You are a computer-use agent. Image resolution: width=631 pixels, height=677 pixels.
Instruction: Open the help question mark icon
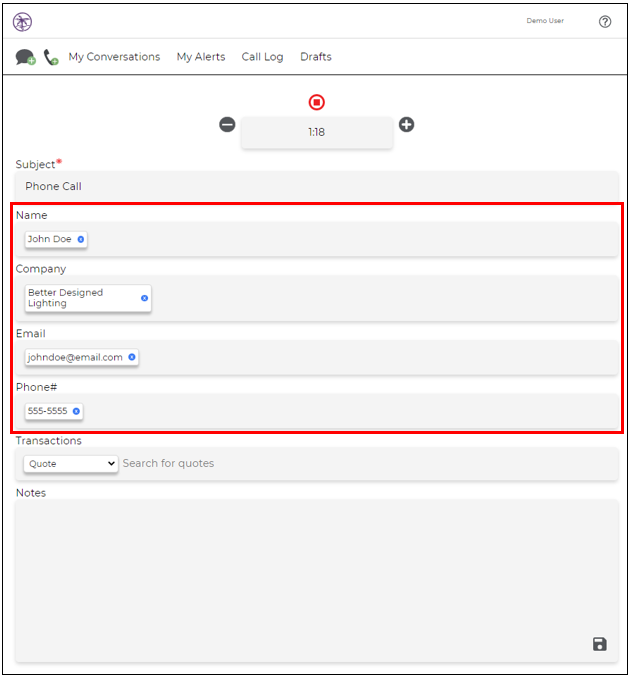(x=605, y=22)
